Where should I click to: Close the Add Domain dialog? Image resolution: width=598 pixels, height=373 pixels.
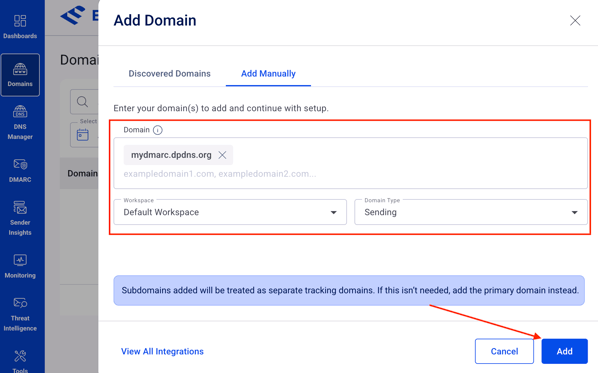(575, 20)
